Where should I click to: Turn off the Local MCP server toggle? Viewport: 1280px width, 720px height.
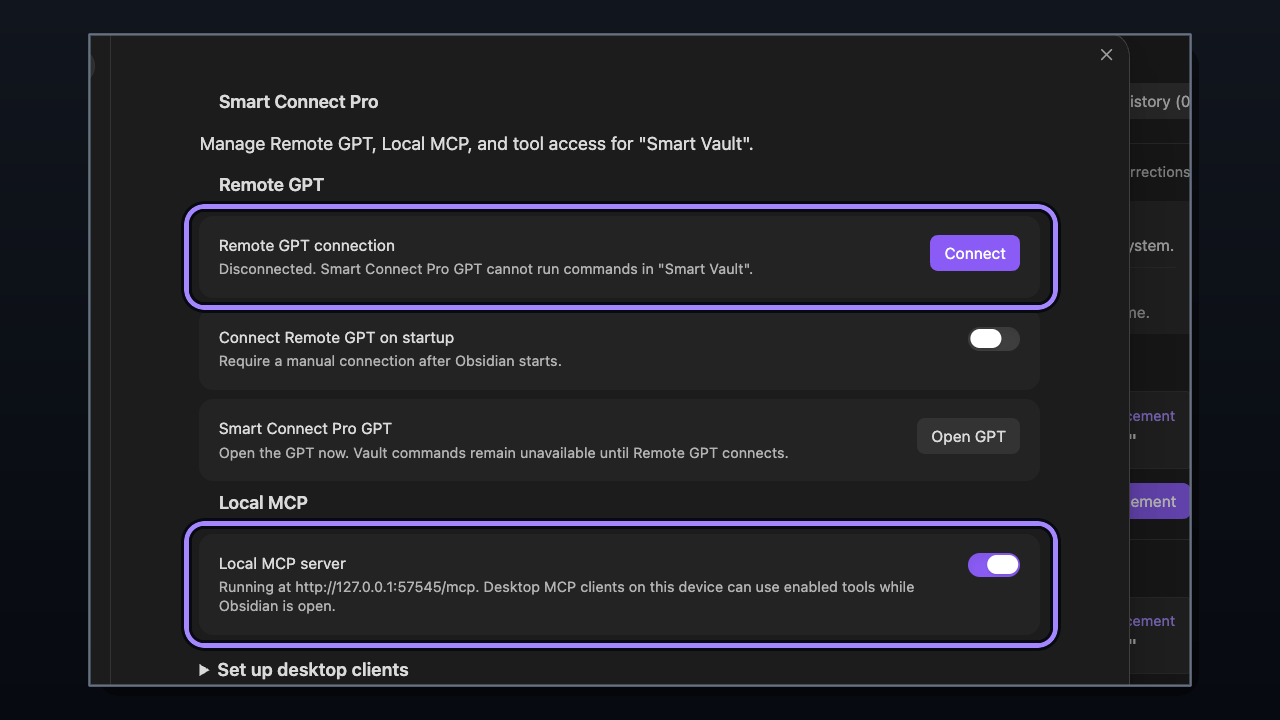[994, 565]
